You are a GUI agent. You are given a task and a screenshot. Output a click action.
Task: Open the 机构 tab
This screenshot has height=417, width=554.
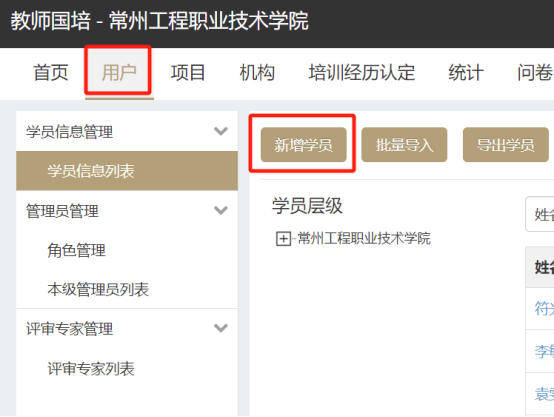point(257,72)
